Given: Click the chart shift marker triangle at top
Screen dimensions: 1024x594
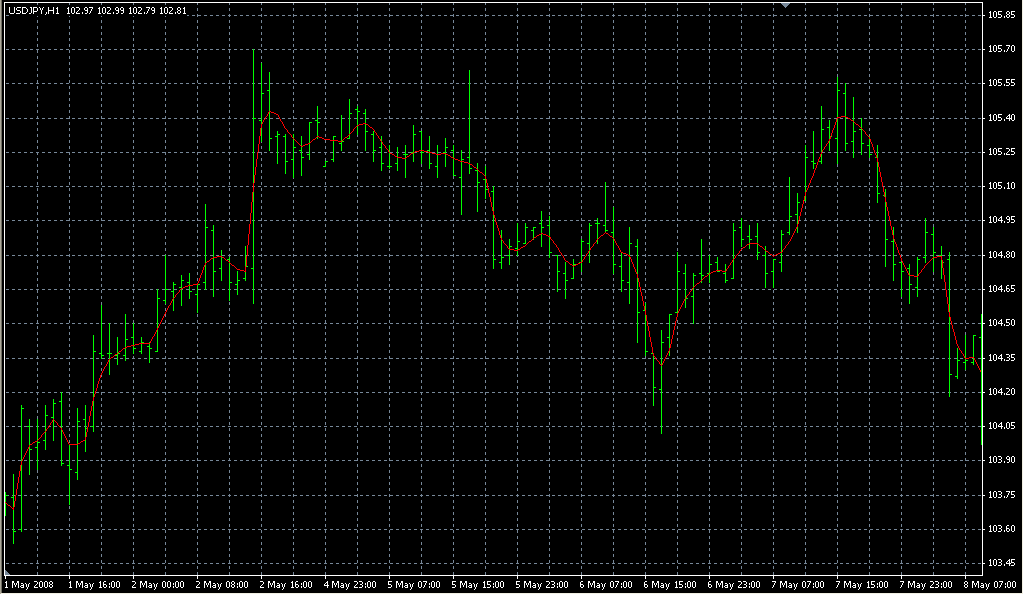Looking at the screenshot, I should pos(786,5).
